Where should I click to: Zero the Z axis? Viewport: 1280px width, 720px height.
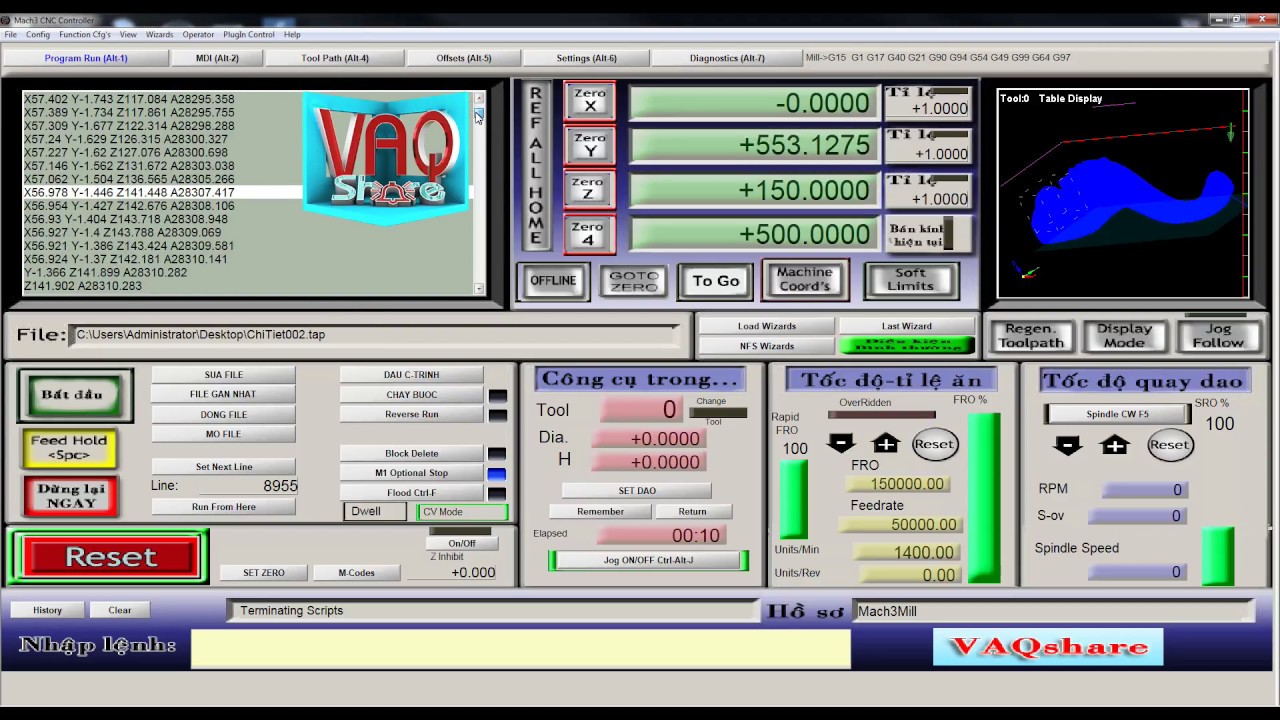click(x=590, y=189)
